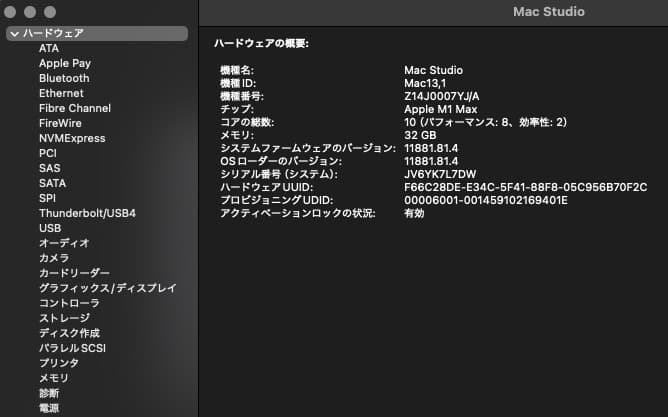Open グラフィックス/ディスプレイ details
Screen dimensions: 668x417
click(107, 288)
